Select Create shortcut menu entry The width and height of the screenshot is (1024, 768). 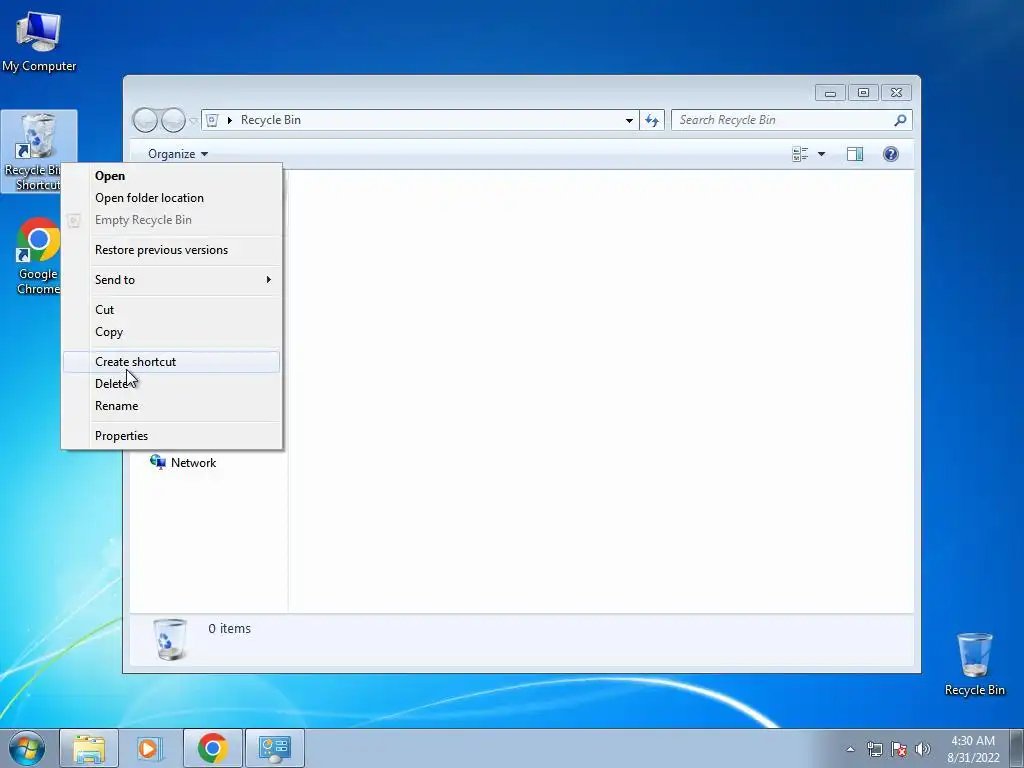click(172, 362)
